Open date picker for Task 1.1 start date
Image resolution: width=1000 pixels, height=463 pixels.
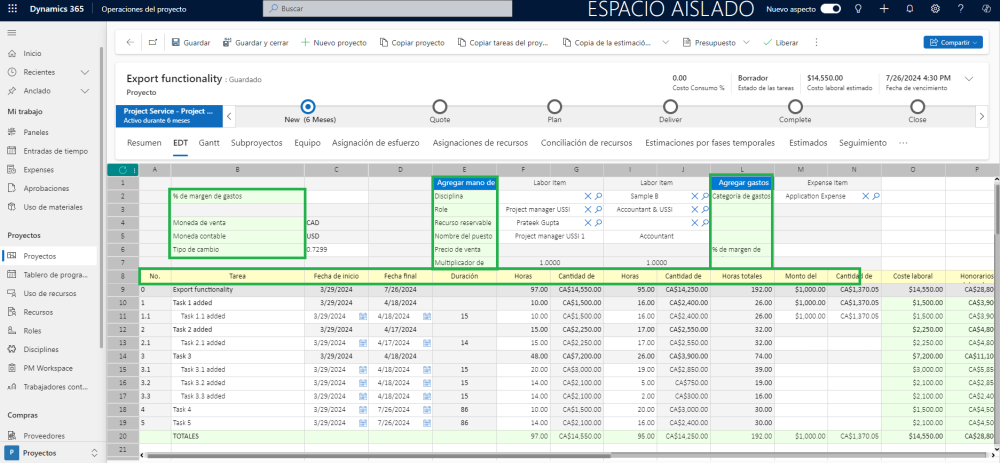362,315
